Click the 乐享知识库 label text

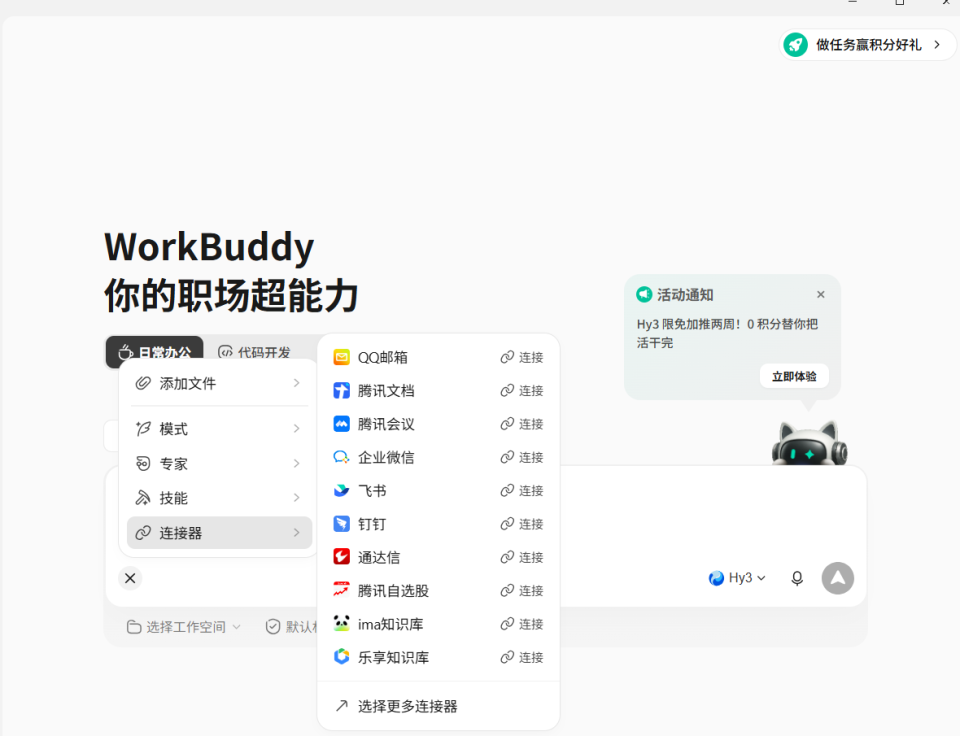pos(393,658)
